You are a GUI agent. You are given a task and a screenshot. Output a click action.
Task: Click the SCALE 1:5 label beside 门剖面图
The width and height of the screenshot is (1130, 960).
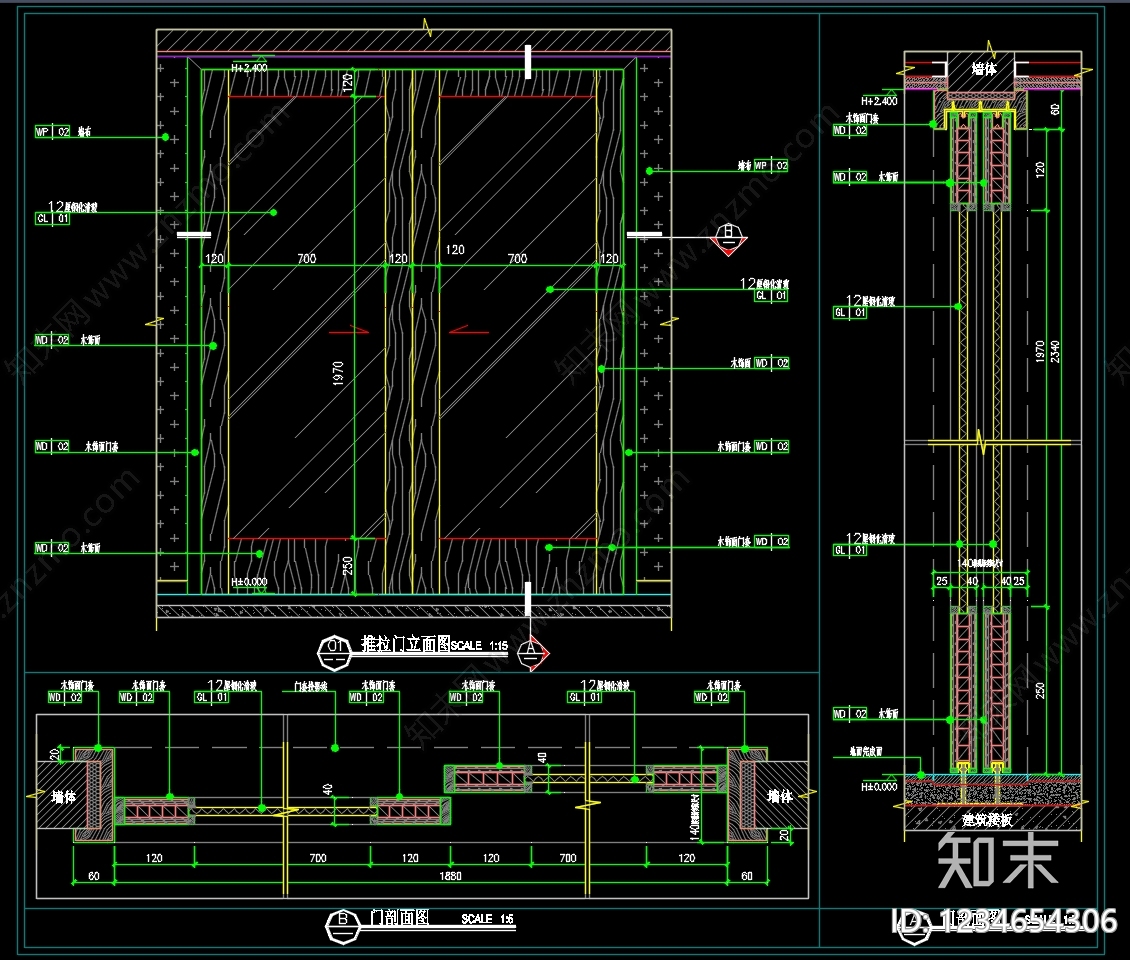487,919
